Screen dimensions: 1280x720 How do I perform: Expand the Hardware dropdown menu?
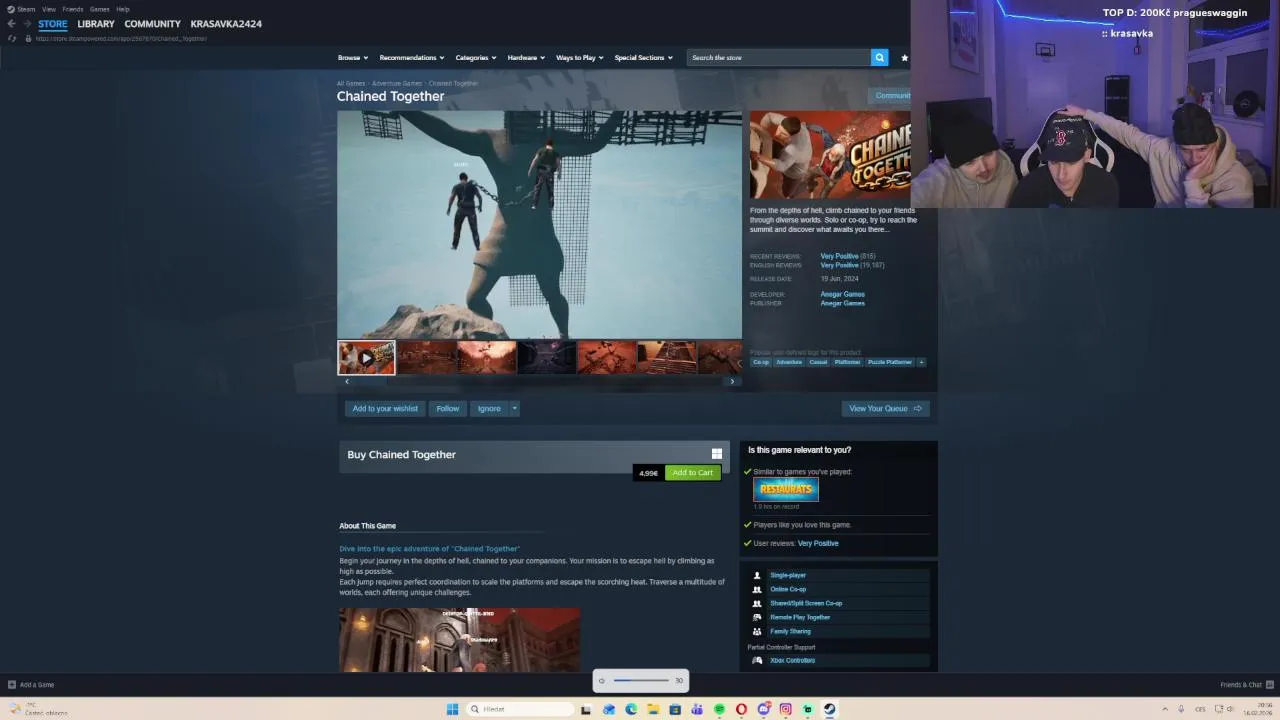[x=526, y=58]
